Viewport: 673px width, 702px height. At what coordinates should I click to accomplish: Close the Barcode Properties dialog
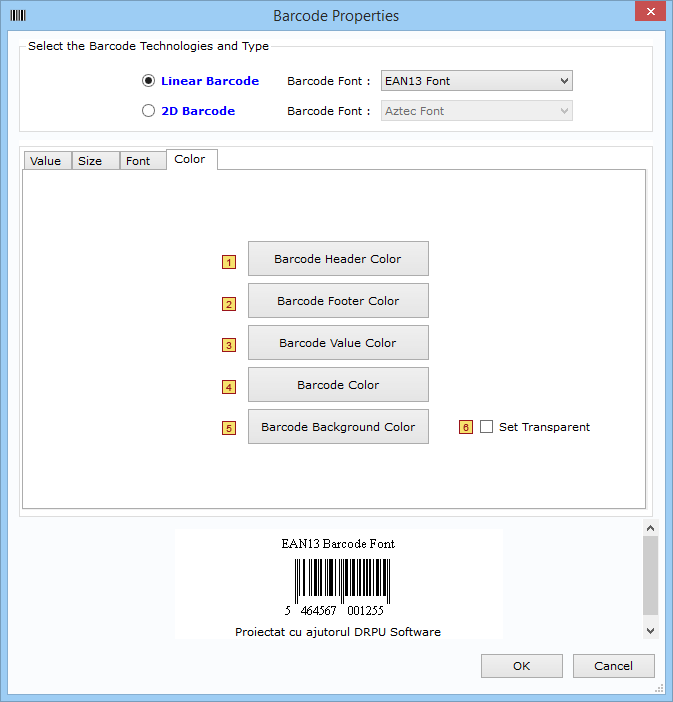(651, 11)
